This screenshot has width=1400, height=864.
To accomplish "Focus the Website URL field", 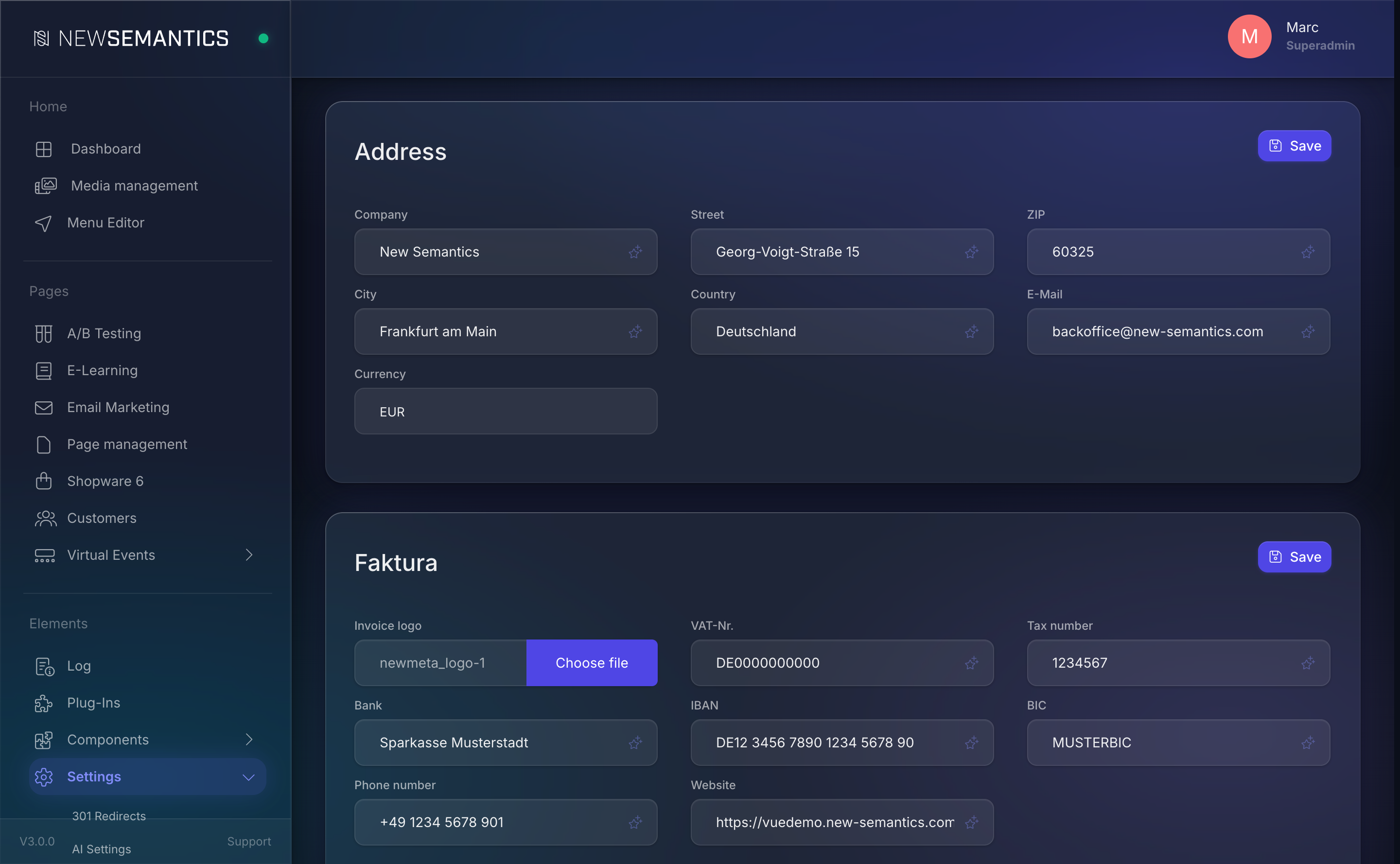I will [842, 823].
